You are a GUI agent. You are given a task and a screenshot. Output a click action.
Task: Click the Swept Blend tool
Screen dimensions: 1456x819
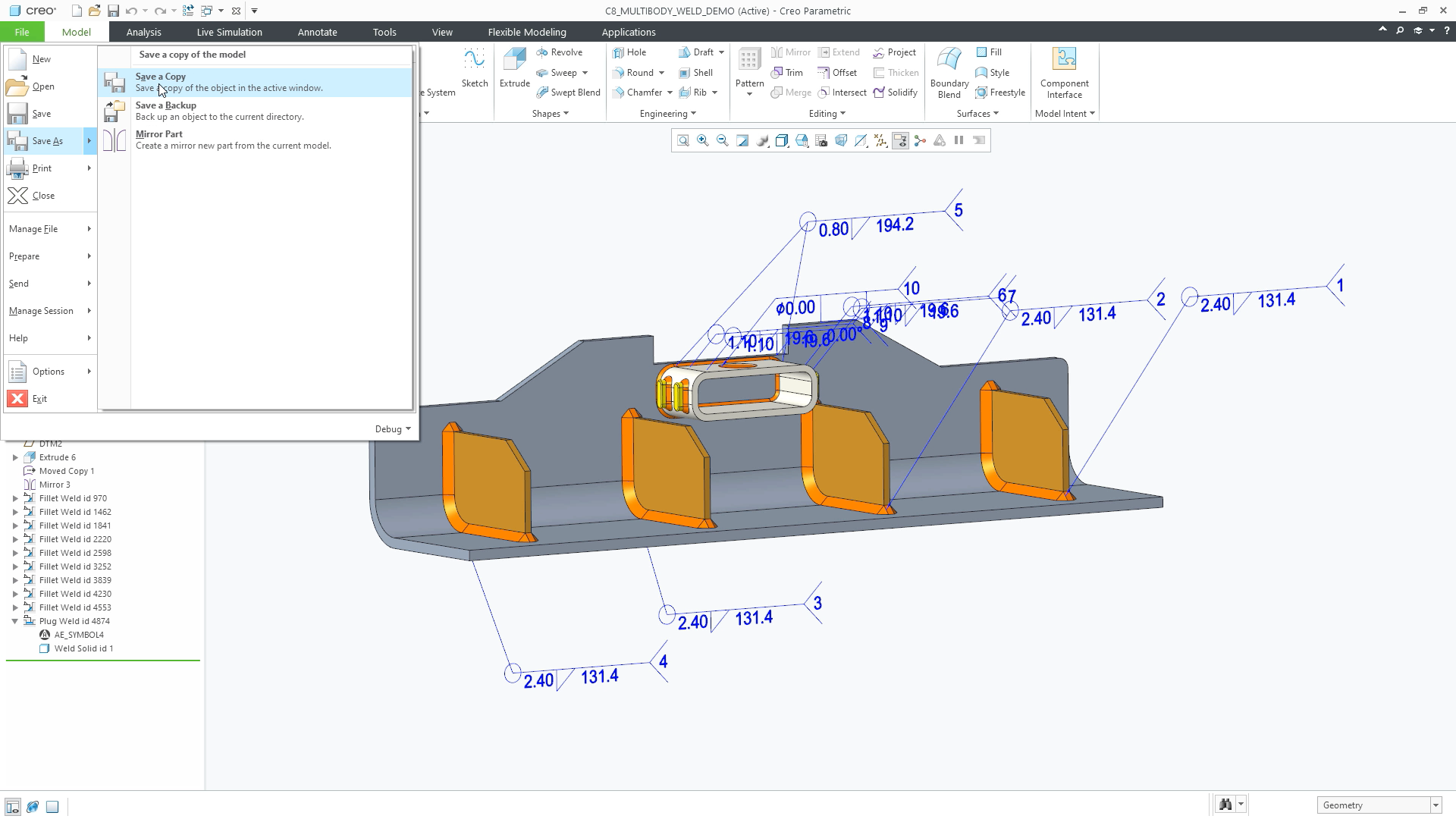[568, 93]
